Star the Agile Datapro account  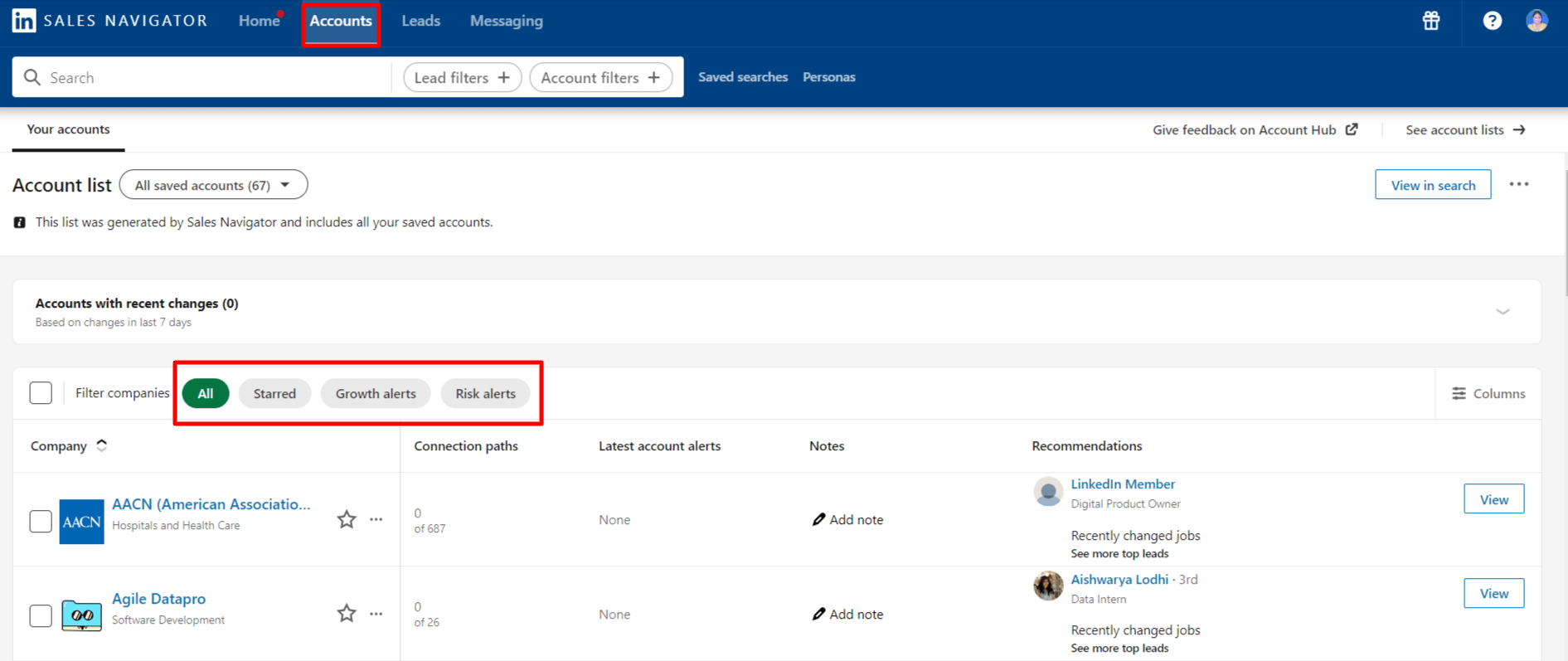point(347,614)
